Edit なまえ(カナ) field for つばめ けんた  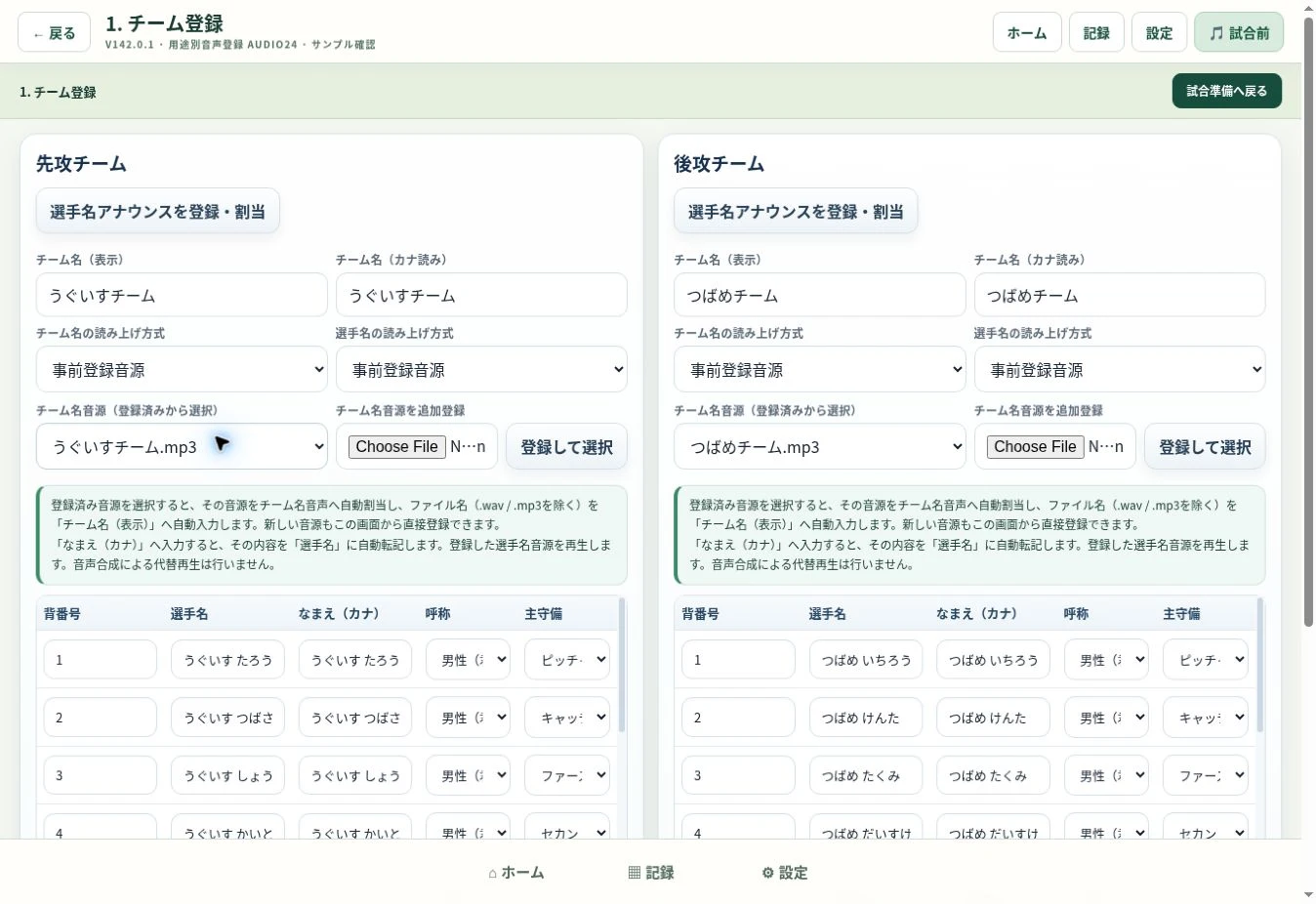(x=993, y=718)
